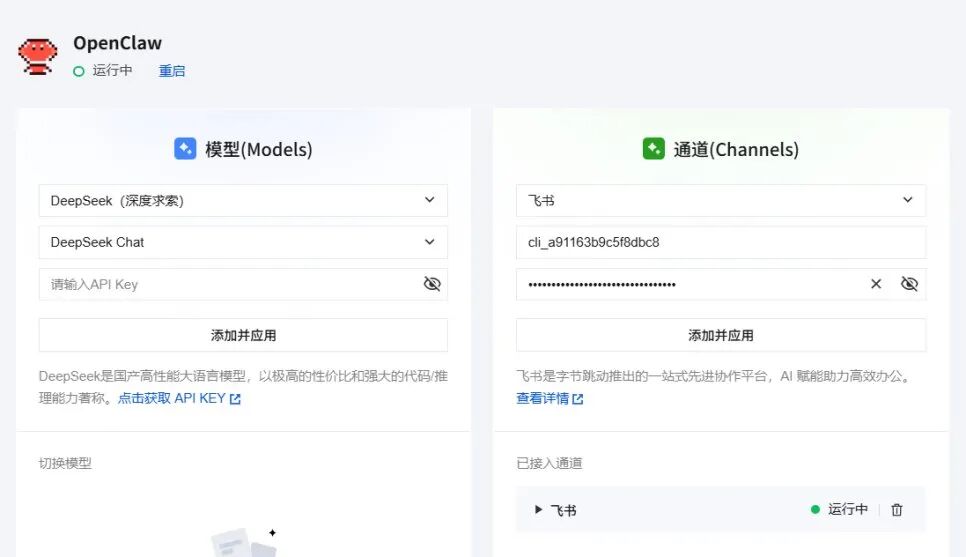
Task: Click 添加并应用 under Channels
Action: (721, 335)
